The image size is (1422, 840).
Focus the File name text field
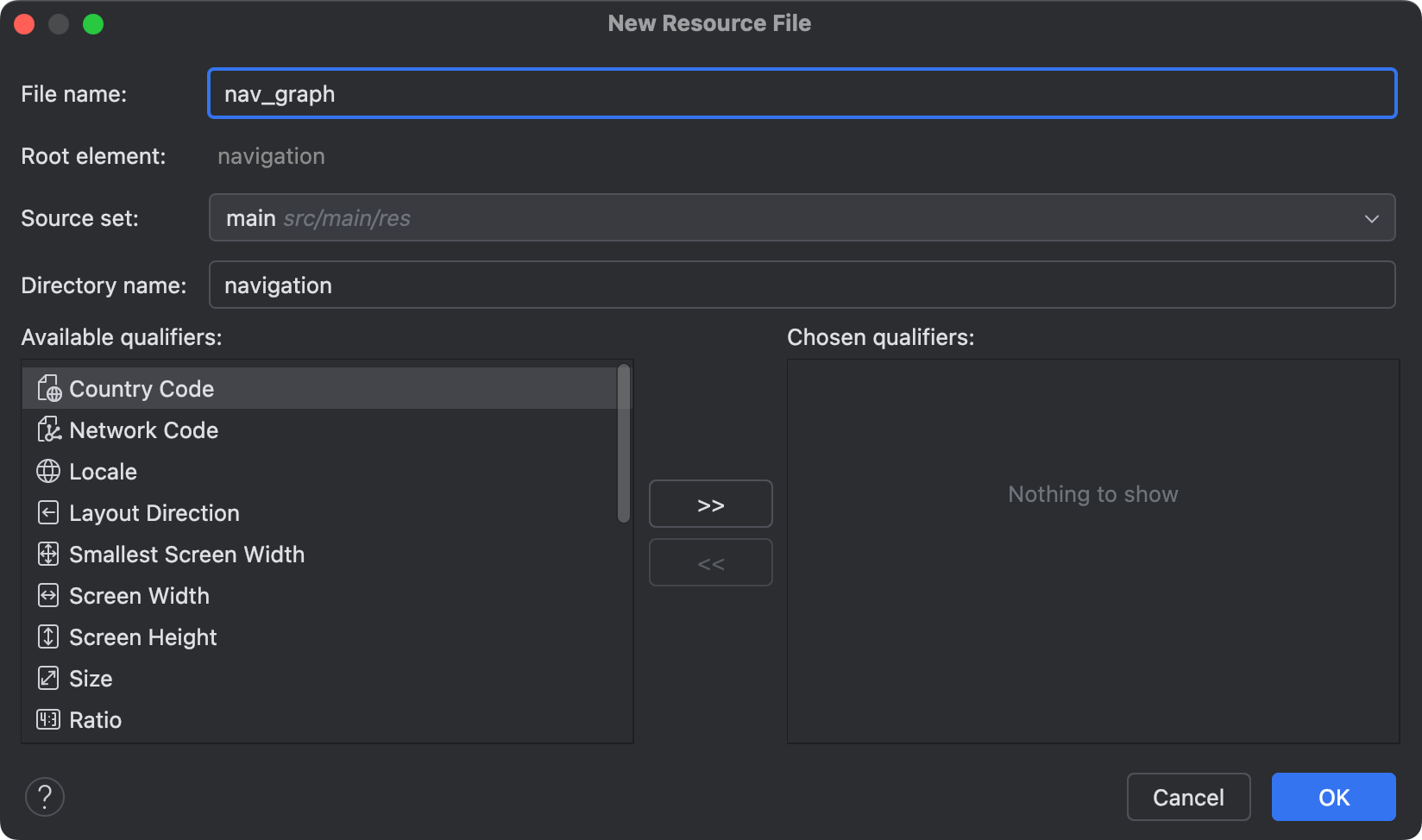tap(801, 94)
